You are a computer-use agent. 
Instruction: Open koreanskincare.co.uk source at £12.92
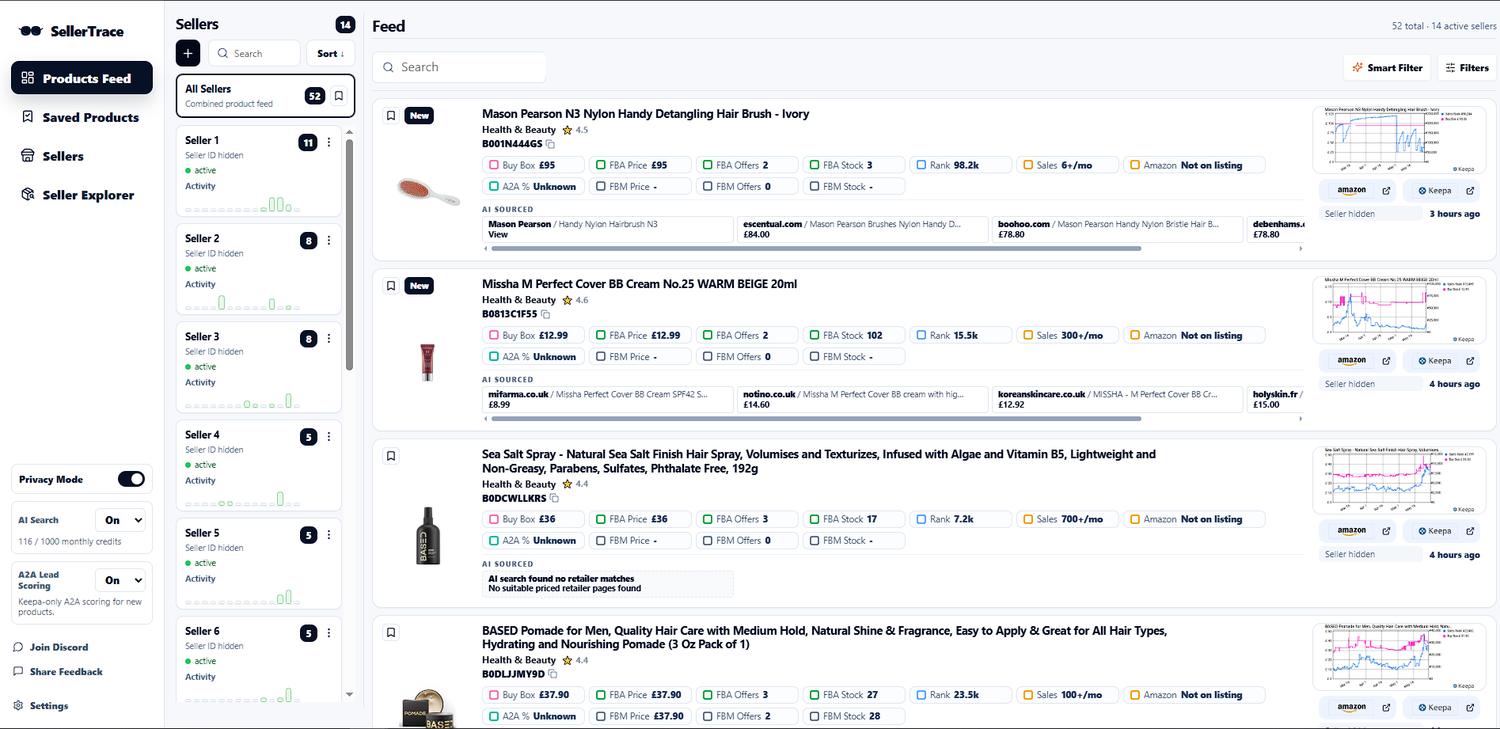click(1118, 399)
